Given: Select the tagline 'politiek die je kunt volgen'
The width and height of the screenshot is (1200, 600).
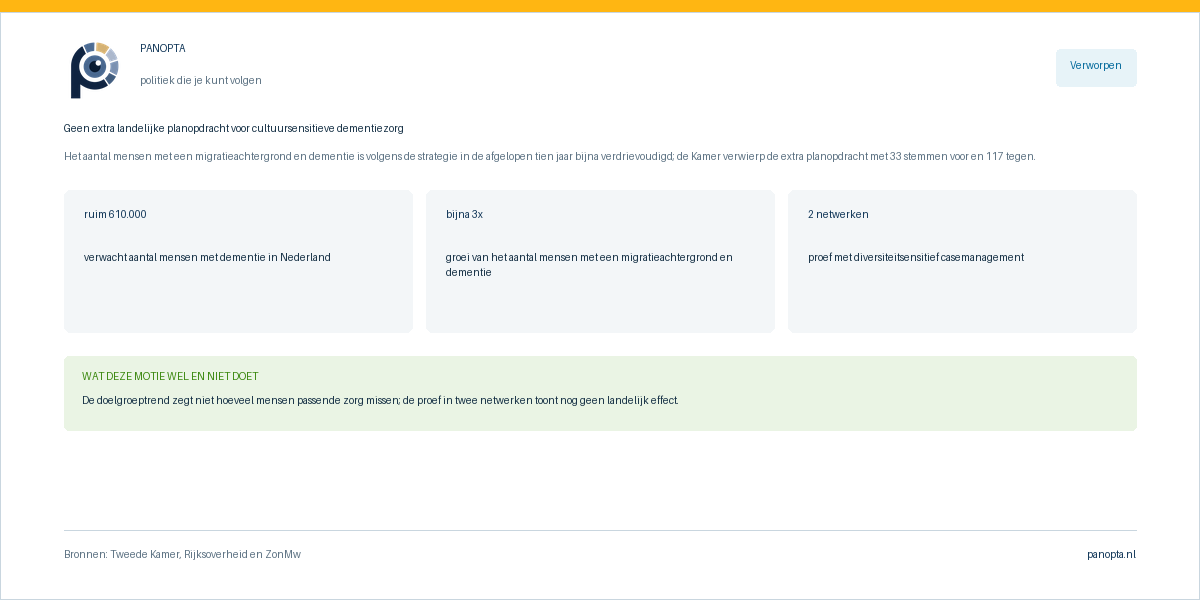Looking at the screenshot, I should click(201, 81).
